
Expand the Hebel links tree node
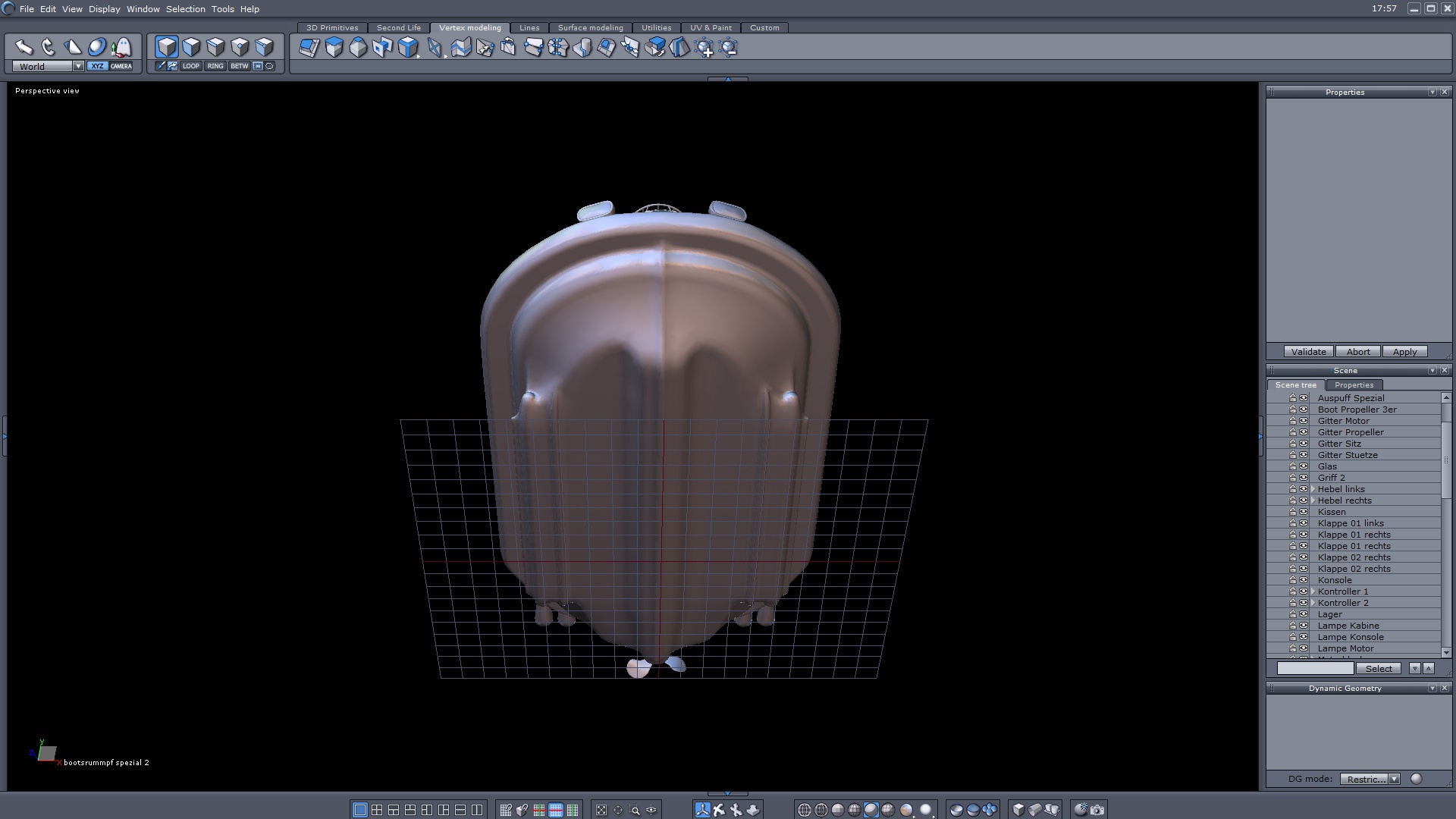(1313, 489)
